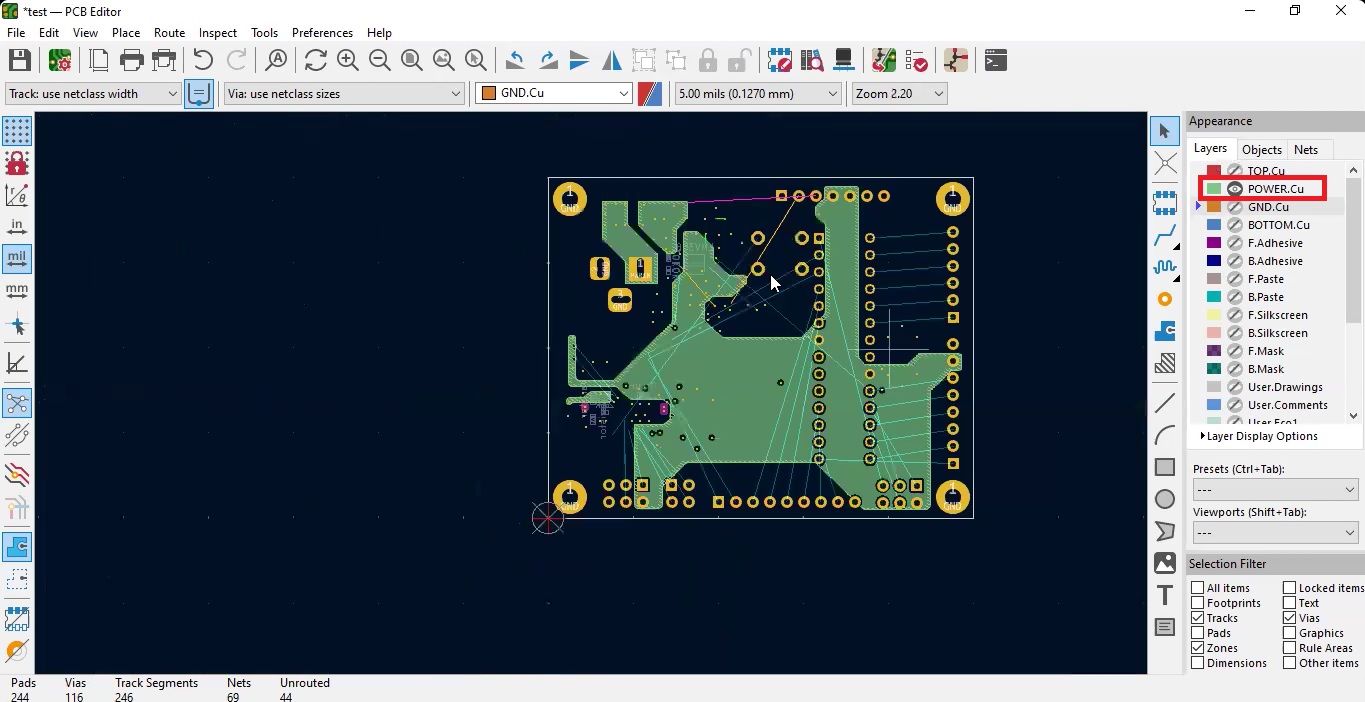
Task: Zoom to fit the page
Action: click(411, 60)
